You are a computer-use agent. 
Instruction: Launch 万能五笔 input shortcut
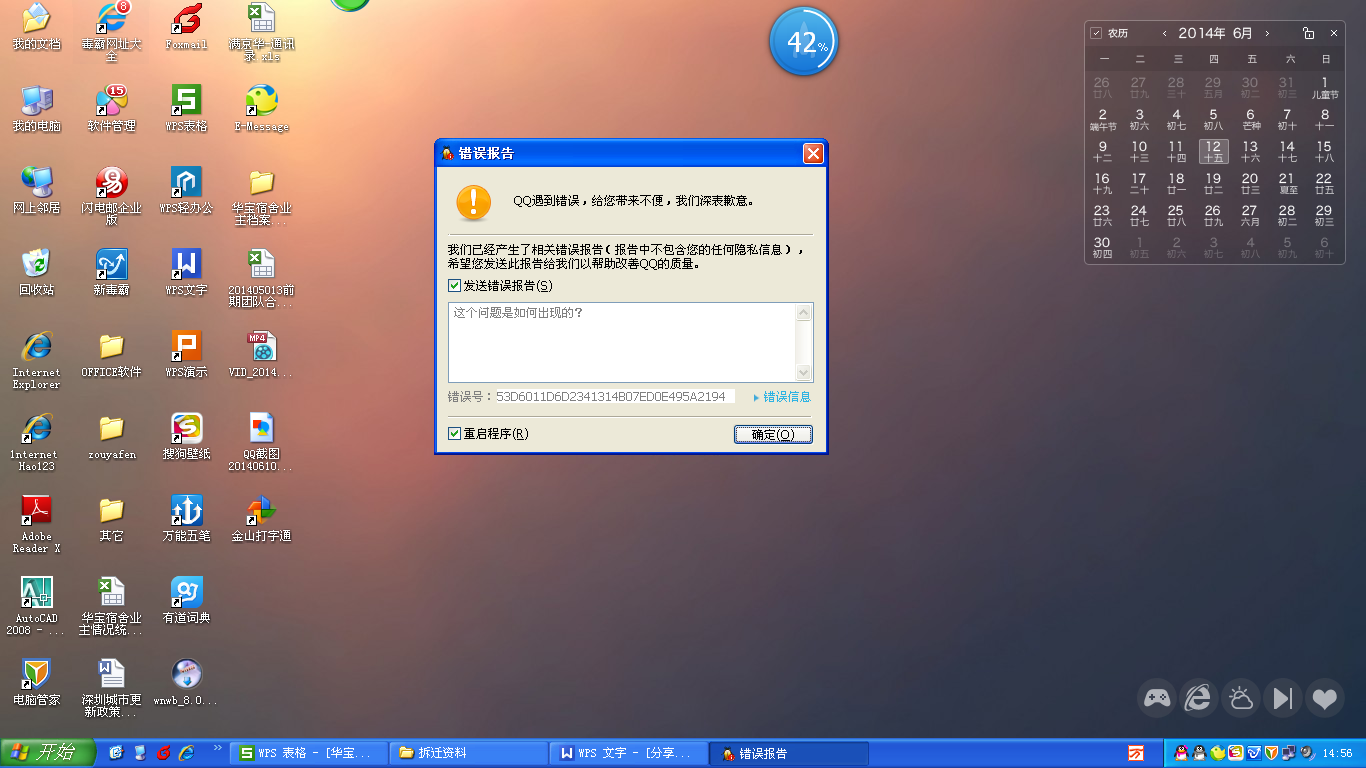(186, 519)
